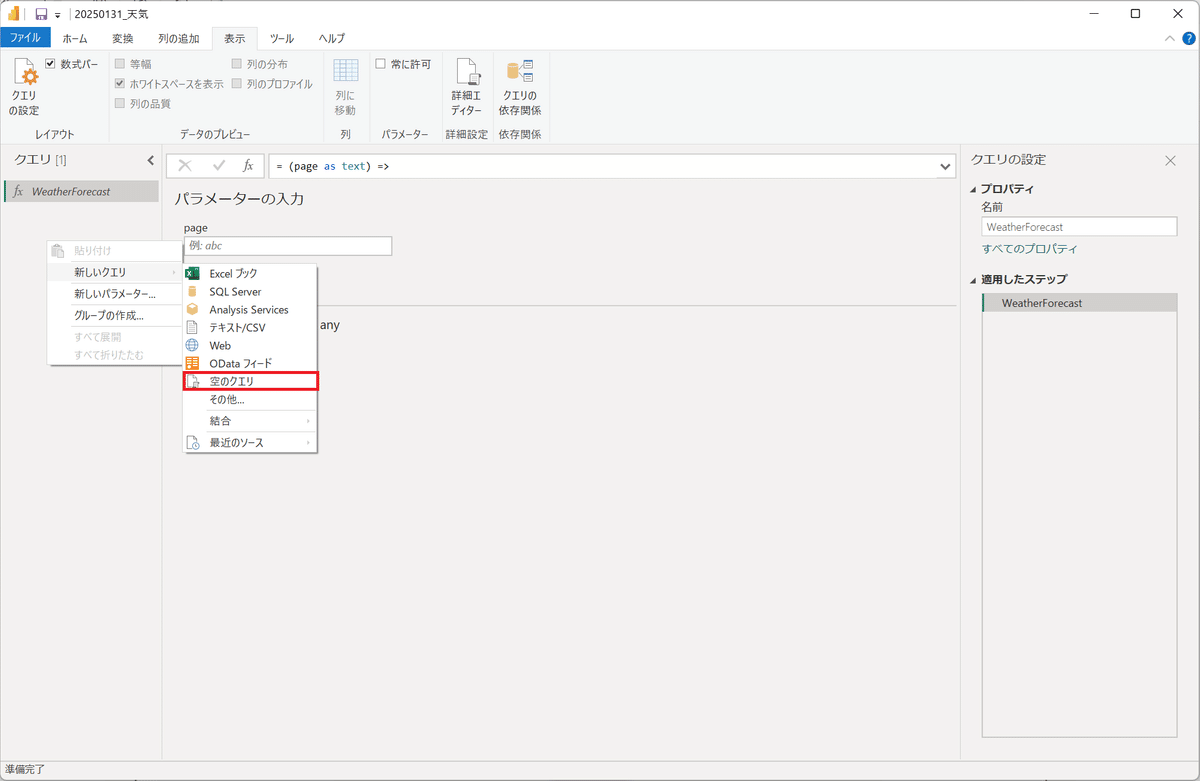Toggle 列の品質 checkbox
Screen dimensions: 1200x781
pos(120,103)
